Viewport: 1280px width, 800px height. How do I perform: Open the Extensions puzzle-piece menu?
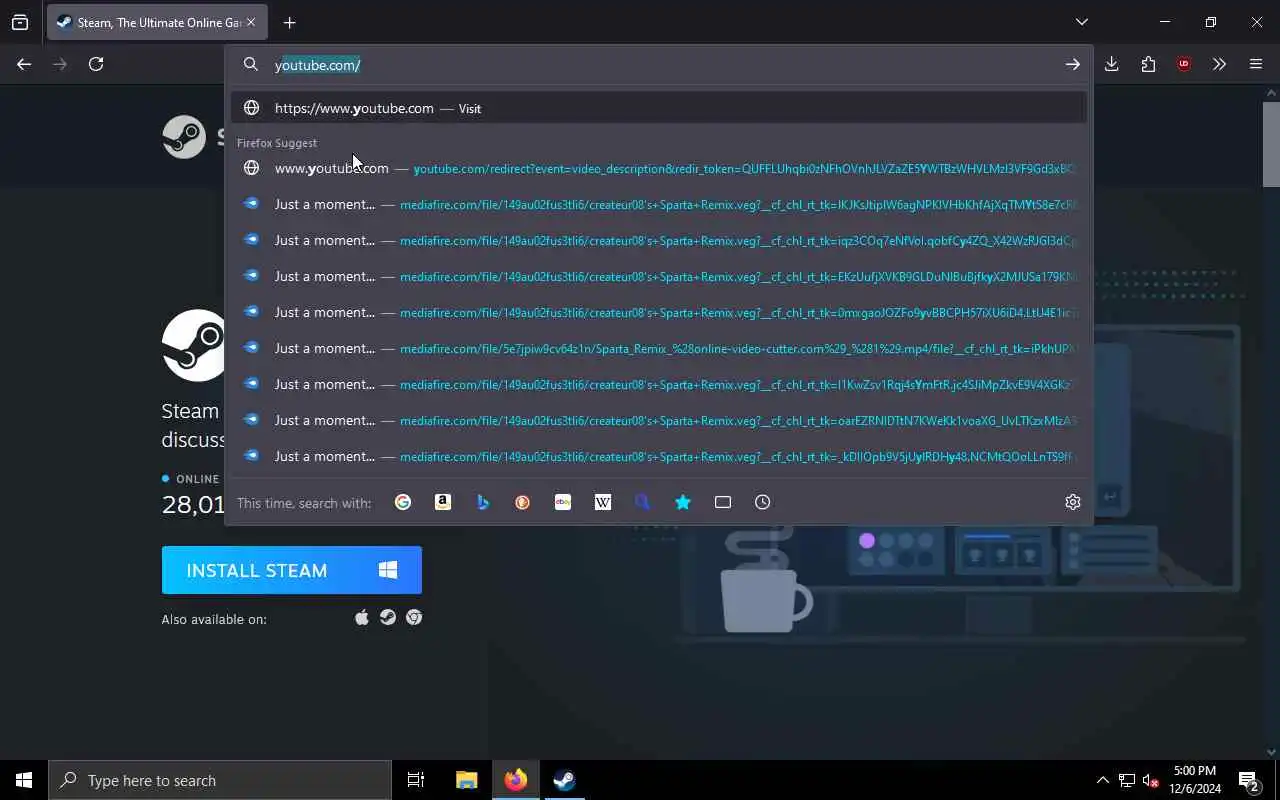pyautogui.click(x=1148, y=64)
